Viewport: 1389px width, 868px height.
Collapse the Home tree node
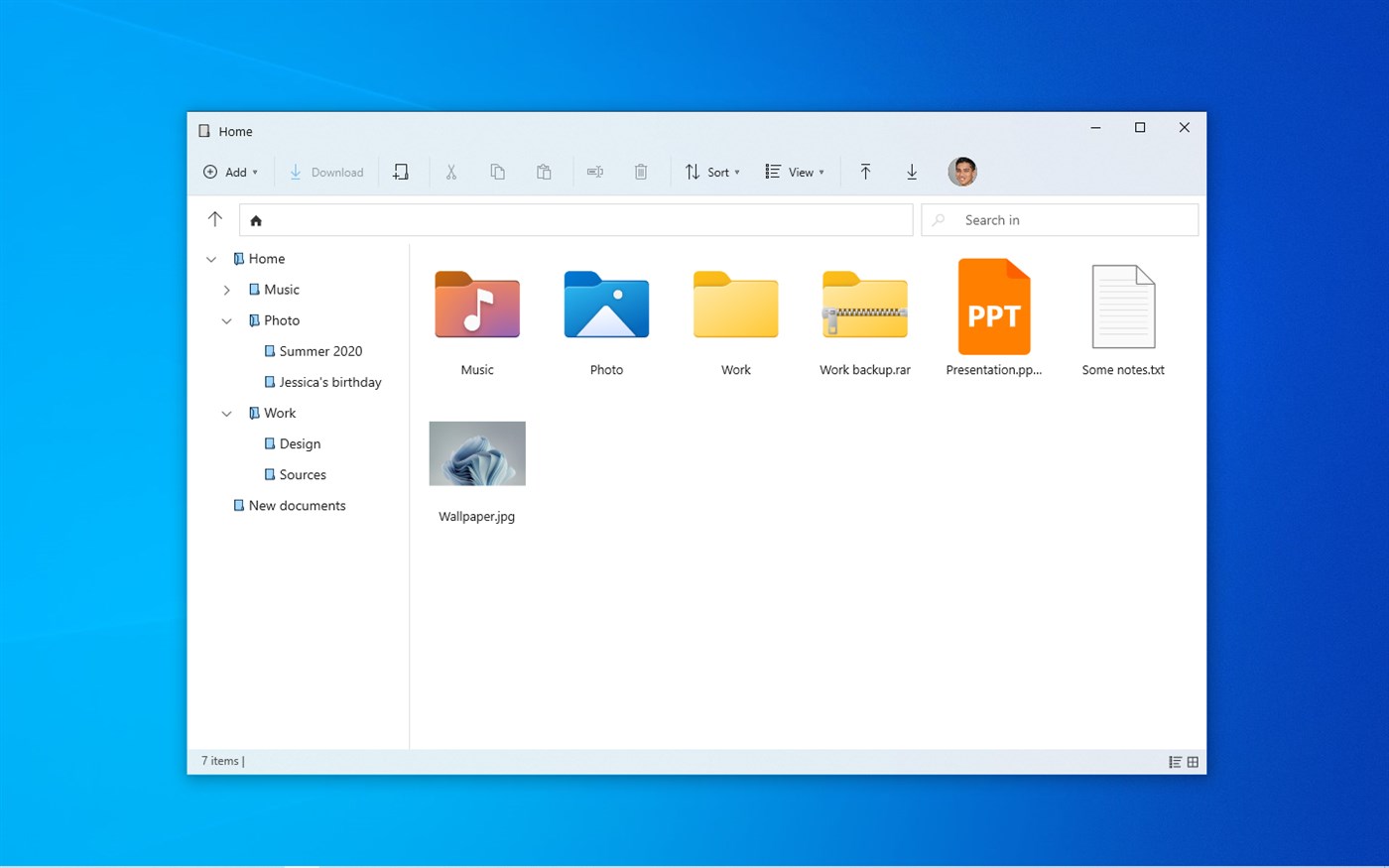tap(211, 259)
